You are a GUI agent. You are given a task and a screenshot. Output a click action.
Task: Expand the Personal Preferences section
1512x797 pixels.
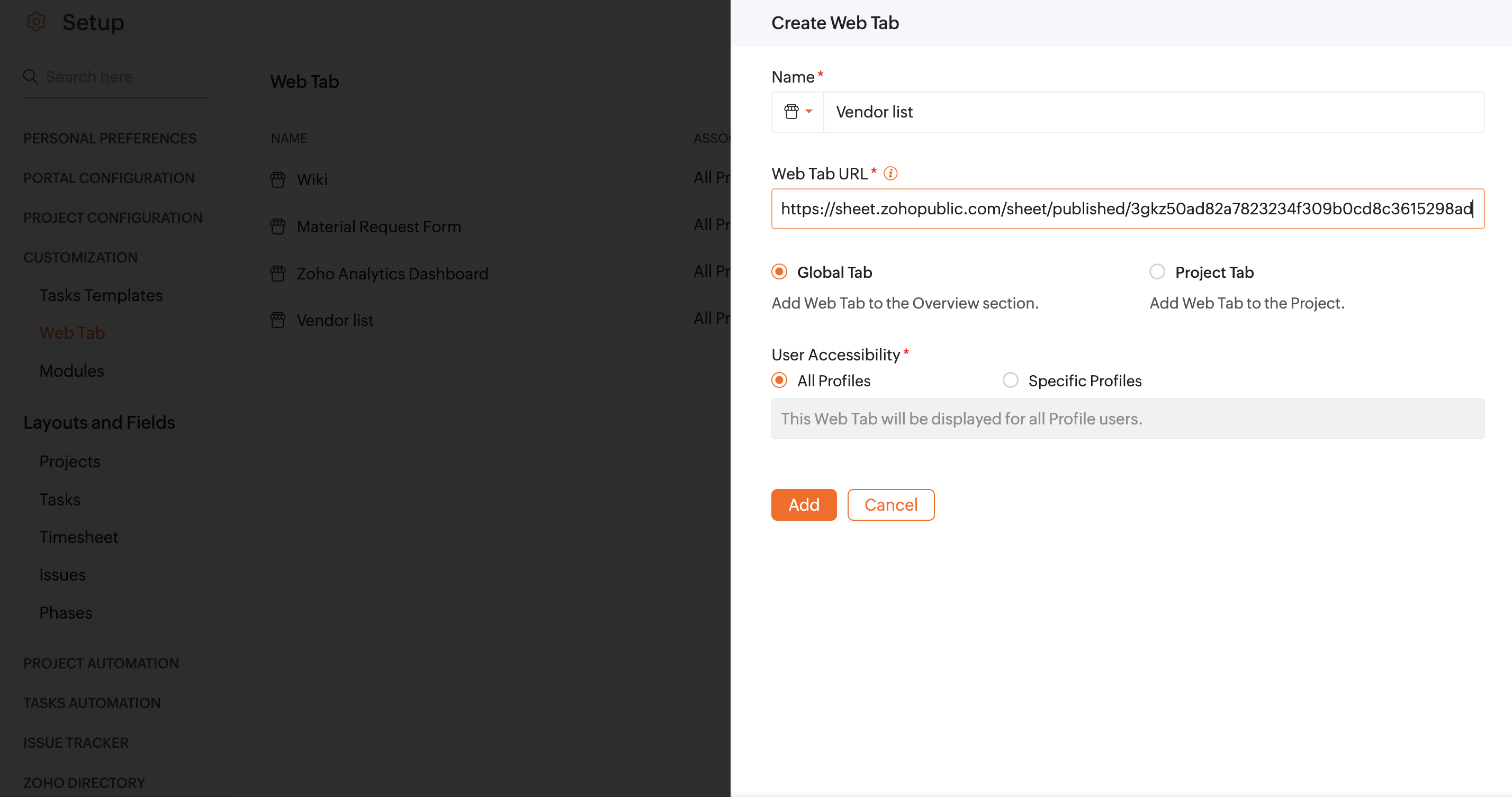(110, 139)
